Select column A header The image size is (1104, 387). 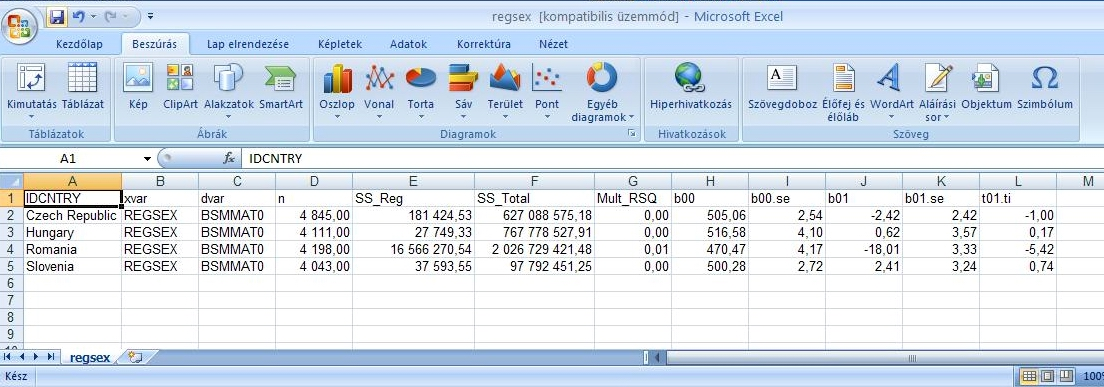[x=73, y=182]
